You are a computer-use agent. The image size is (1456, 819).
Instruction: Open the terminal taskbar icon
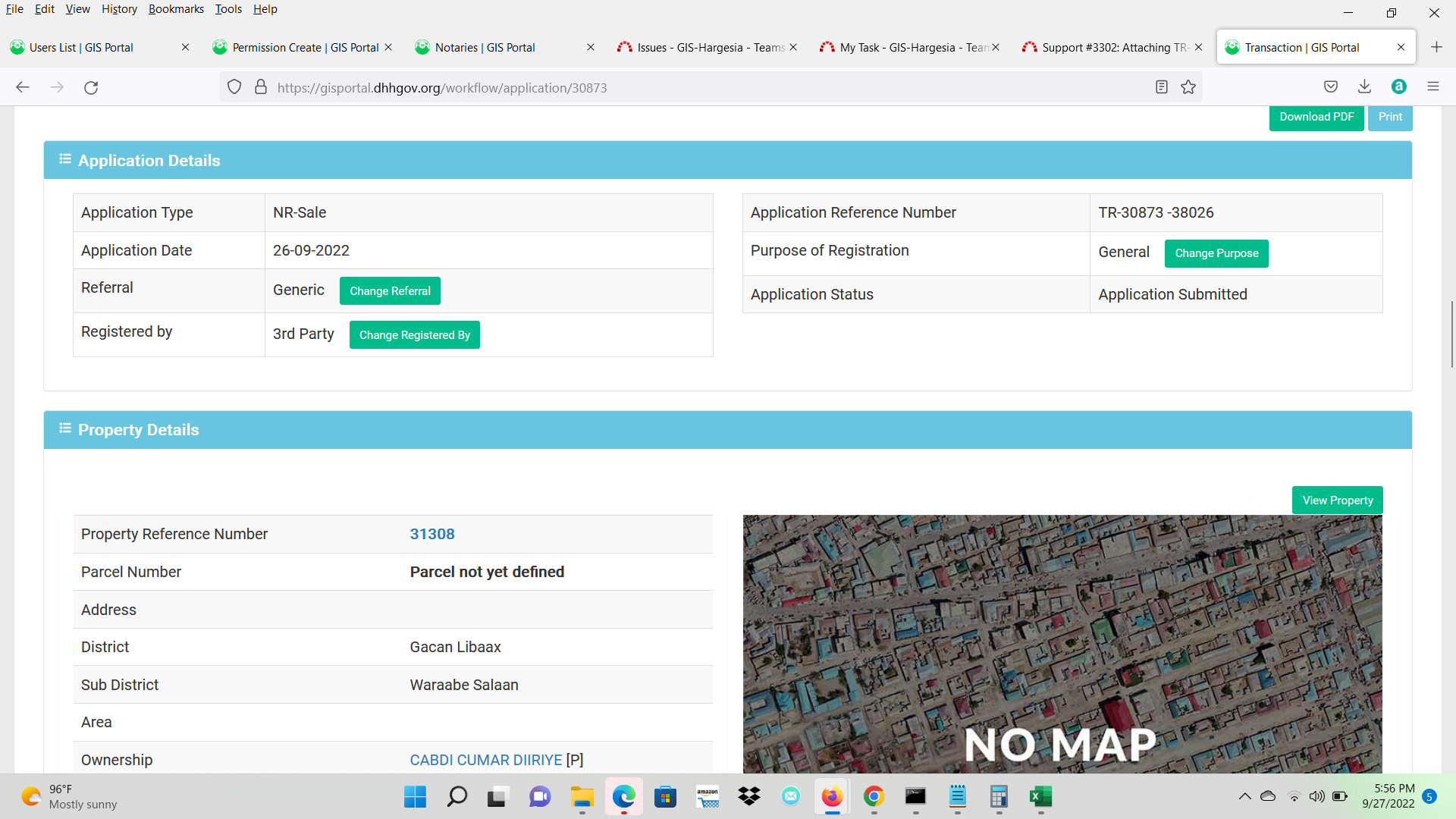point(915,796)
